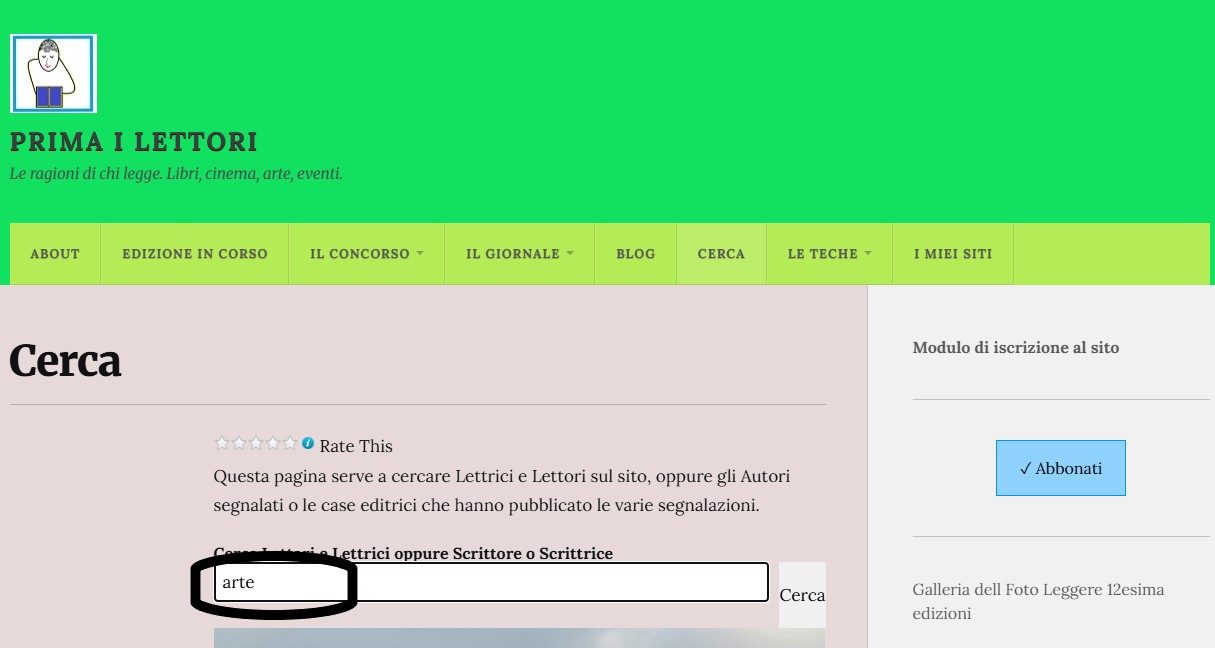Screen dimensions: 1215x648
Task: Open the I Miei Siti menu item
Action: (x=953, y=254)
